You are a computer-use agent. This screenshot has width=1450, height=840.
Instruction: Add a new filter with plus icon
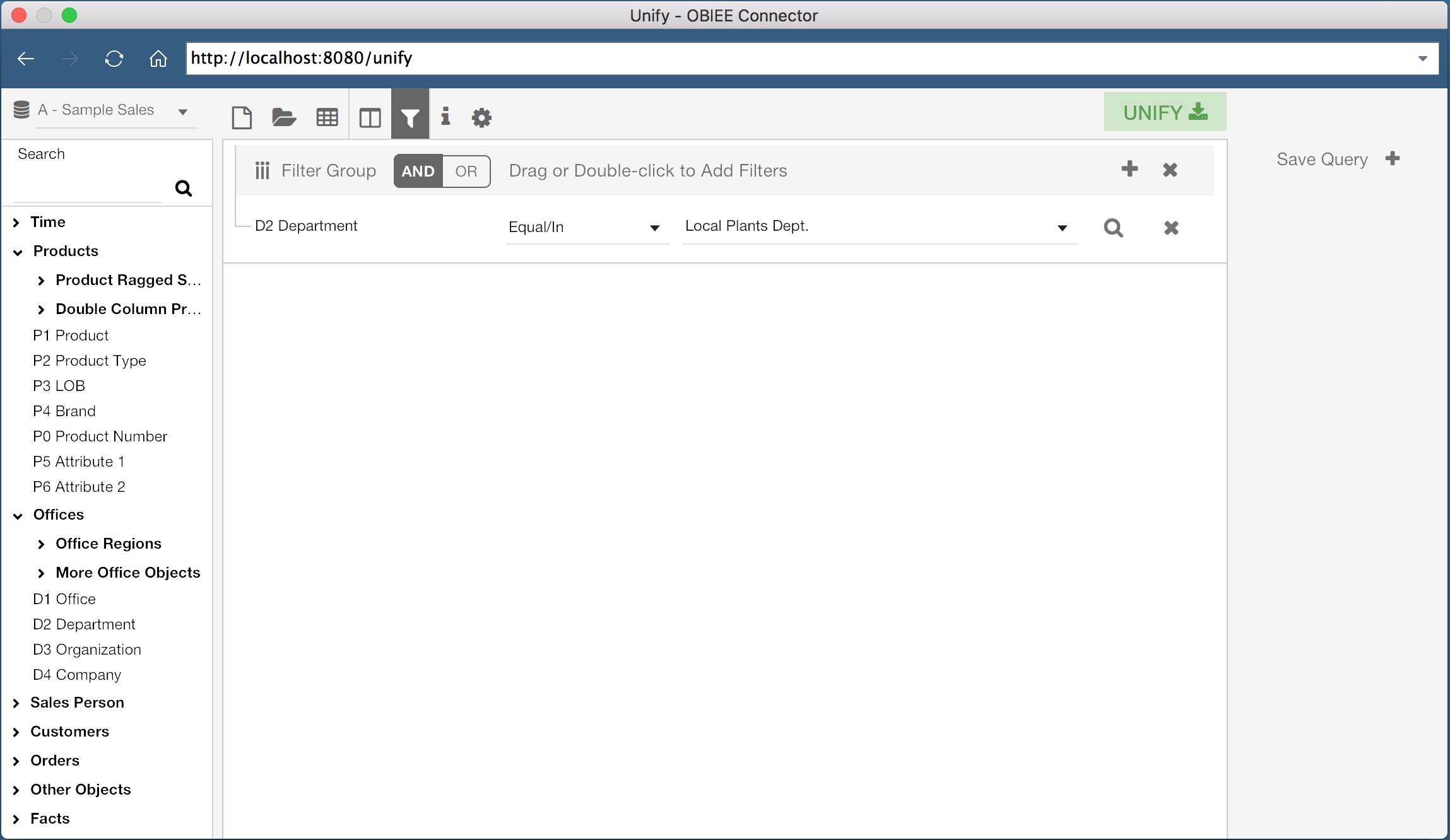[1129, 169]
